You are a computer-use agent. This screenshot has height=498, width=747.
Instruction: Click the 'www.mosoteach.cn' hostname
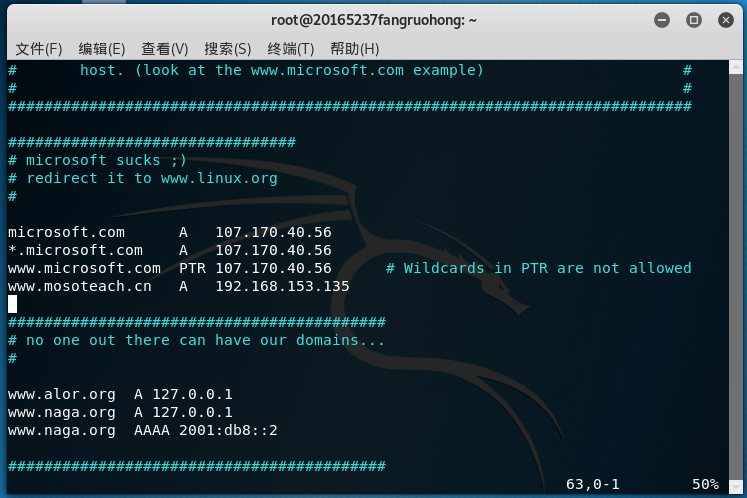point(80,286)
